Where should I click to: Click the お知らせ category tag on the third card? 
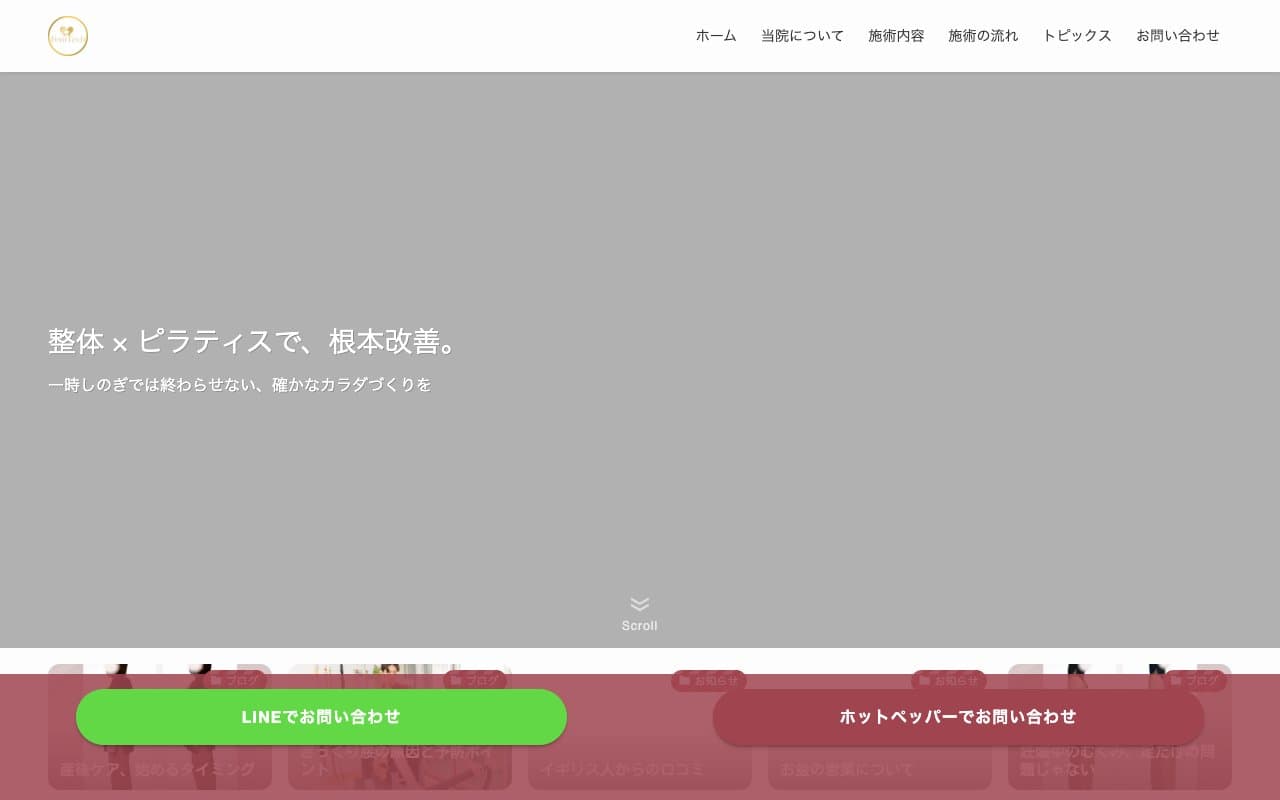point(709,680)
